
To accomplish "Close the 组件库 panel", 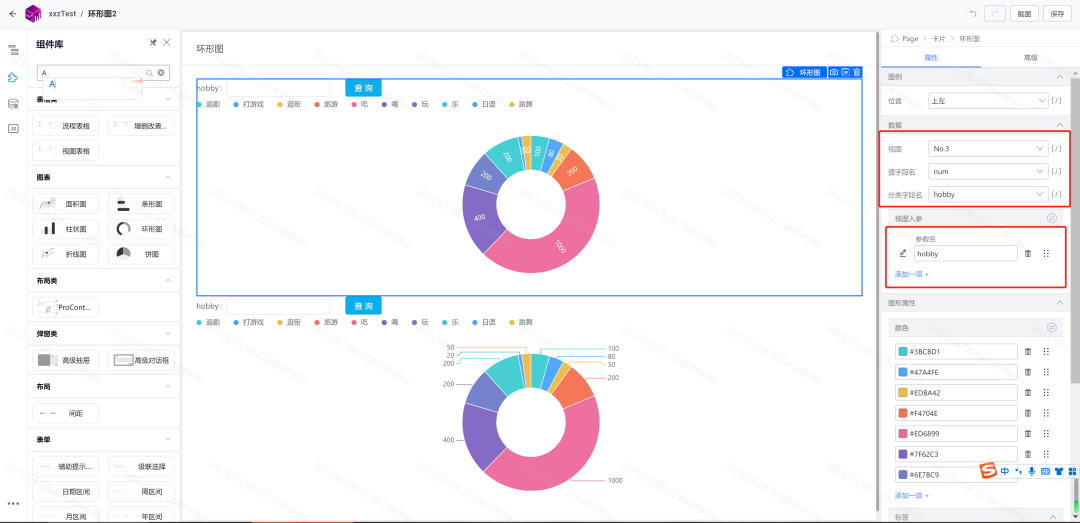I will 167,43.
